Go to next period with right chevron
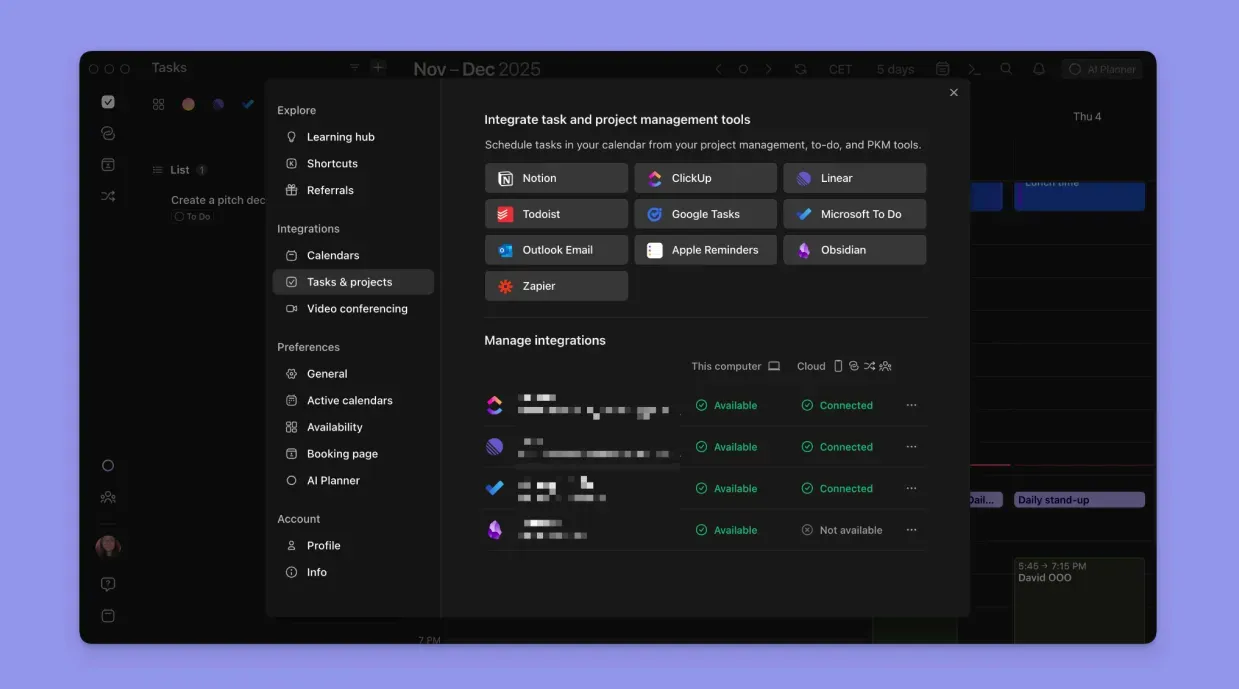The image size is (1239, 689). pos(768,69)
